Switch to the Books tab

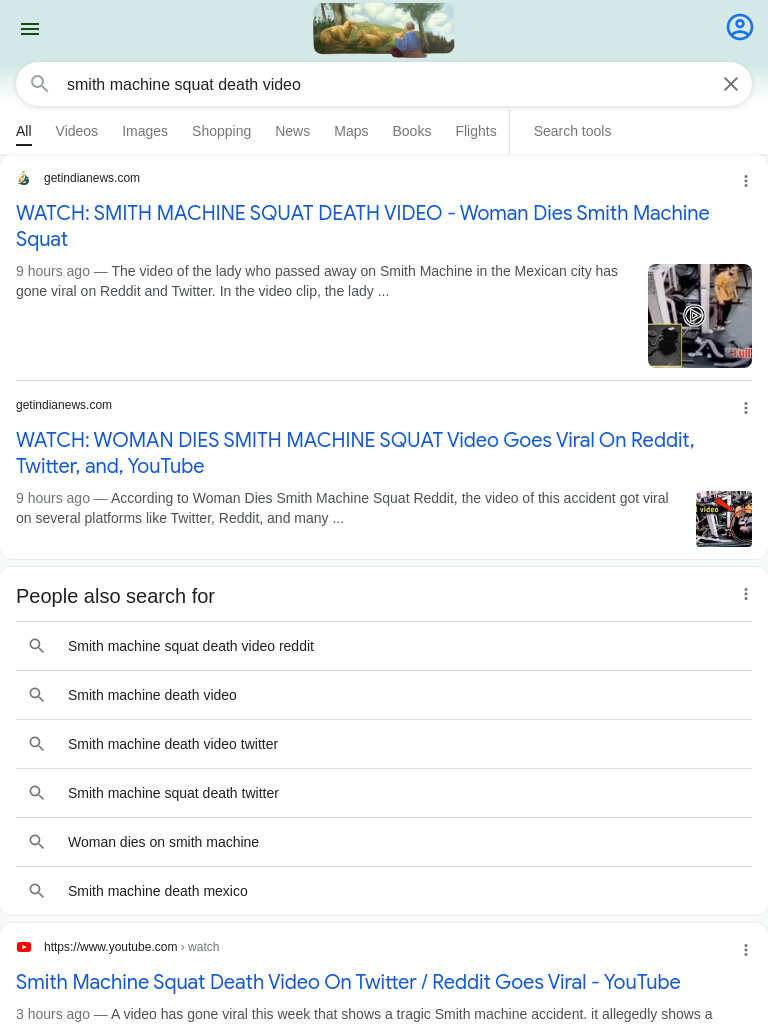coord(411,131)
